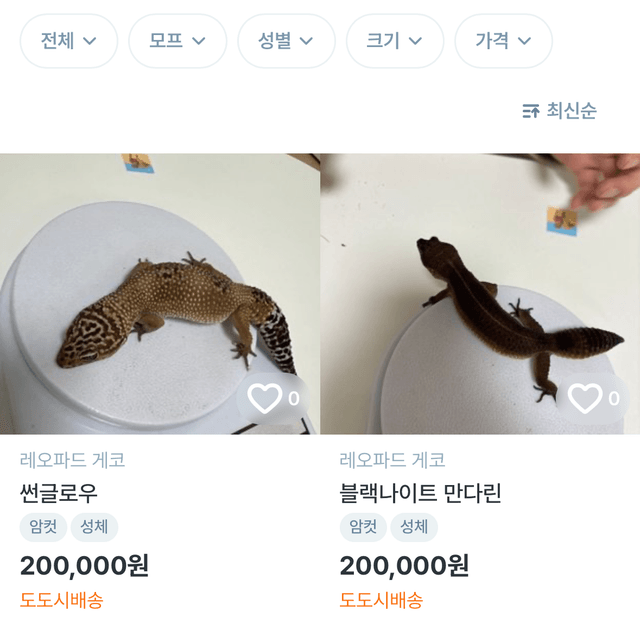The image size is (640, 640).
Task: Expand the 모프 filter dropdown
Action: point(177,41)
